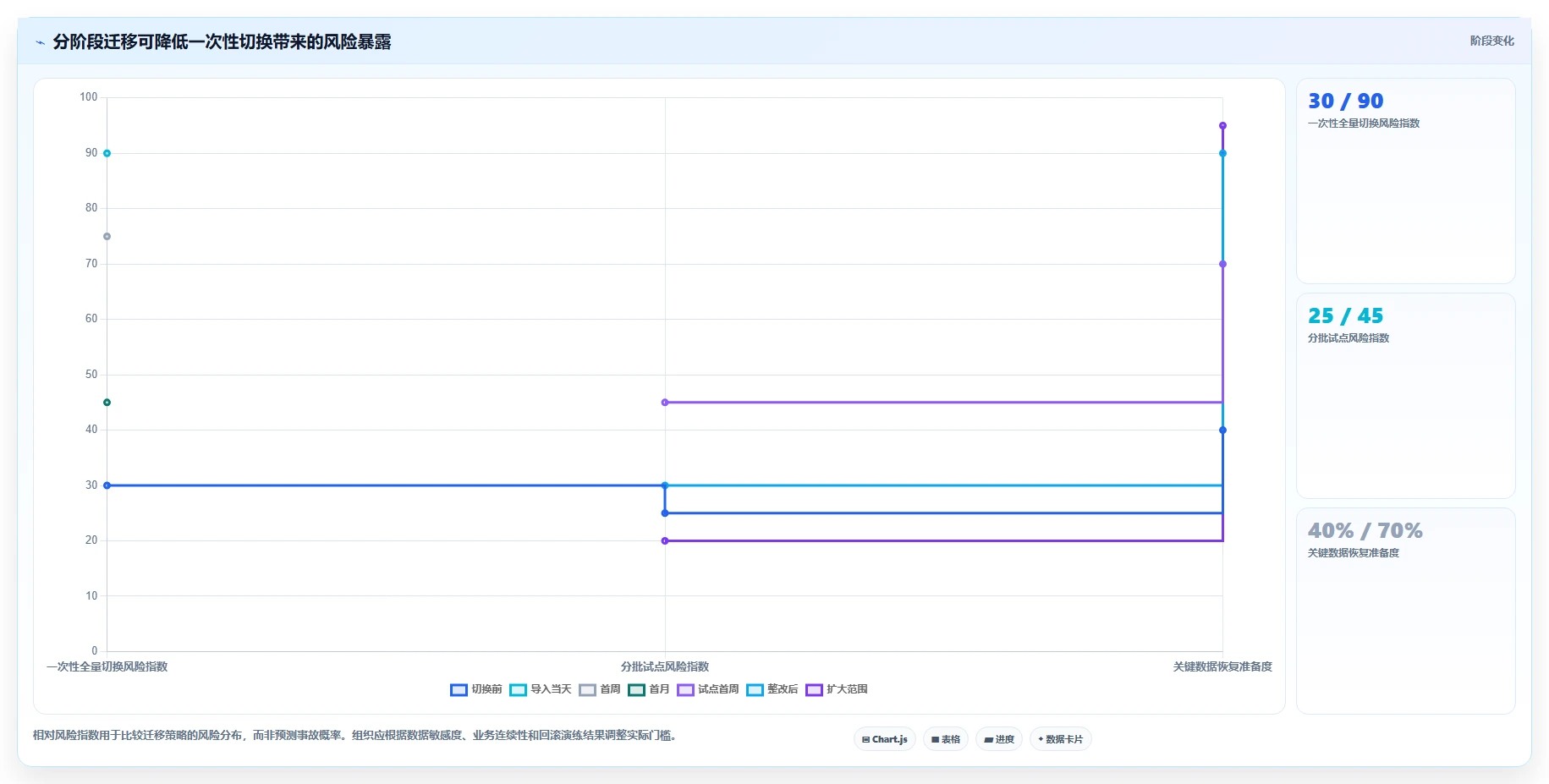Click the blue data point at 40 on the right
Viewport: 1549px width, 784px height.
pyautogui.click(x=1222, y=430)
